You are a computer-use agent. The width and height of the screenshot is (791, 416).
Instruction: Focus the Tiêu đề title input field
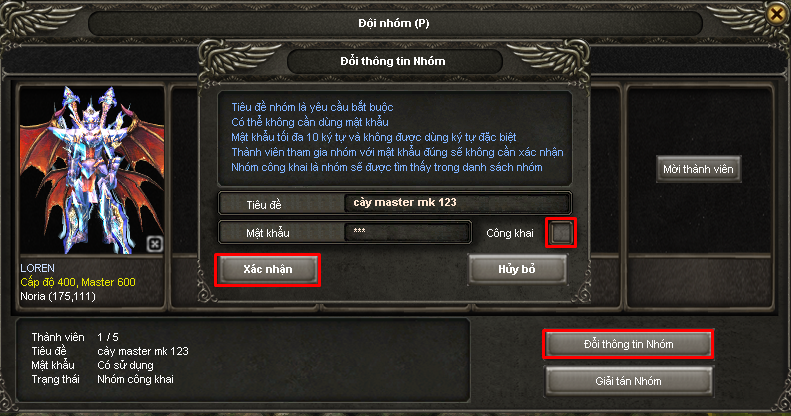click(x=457, y=203)
